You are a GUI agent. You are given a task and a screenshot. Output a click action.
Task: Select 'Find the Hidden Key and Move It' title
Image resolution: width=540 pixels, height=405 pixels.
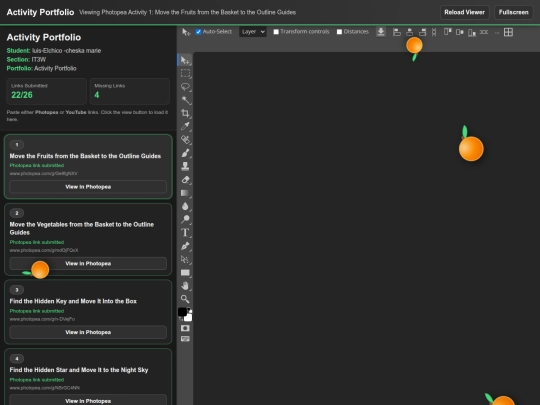[73, 301]
